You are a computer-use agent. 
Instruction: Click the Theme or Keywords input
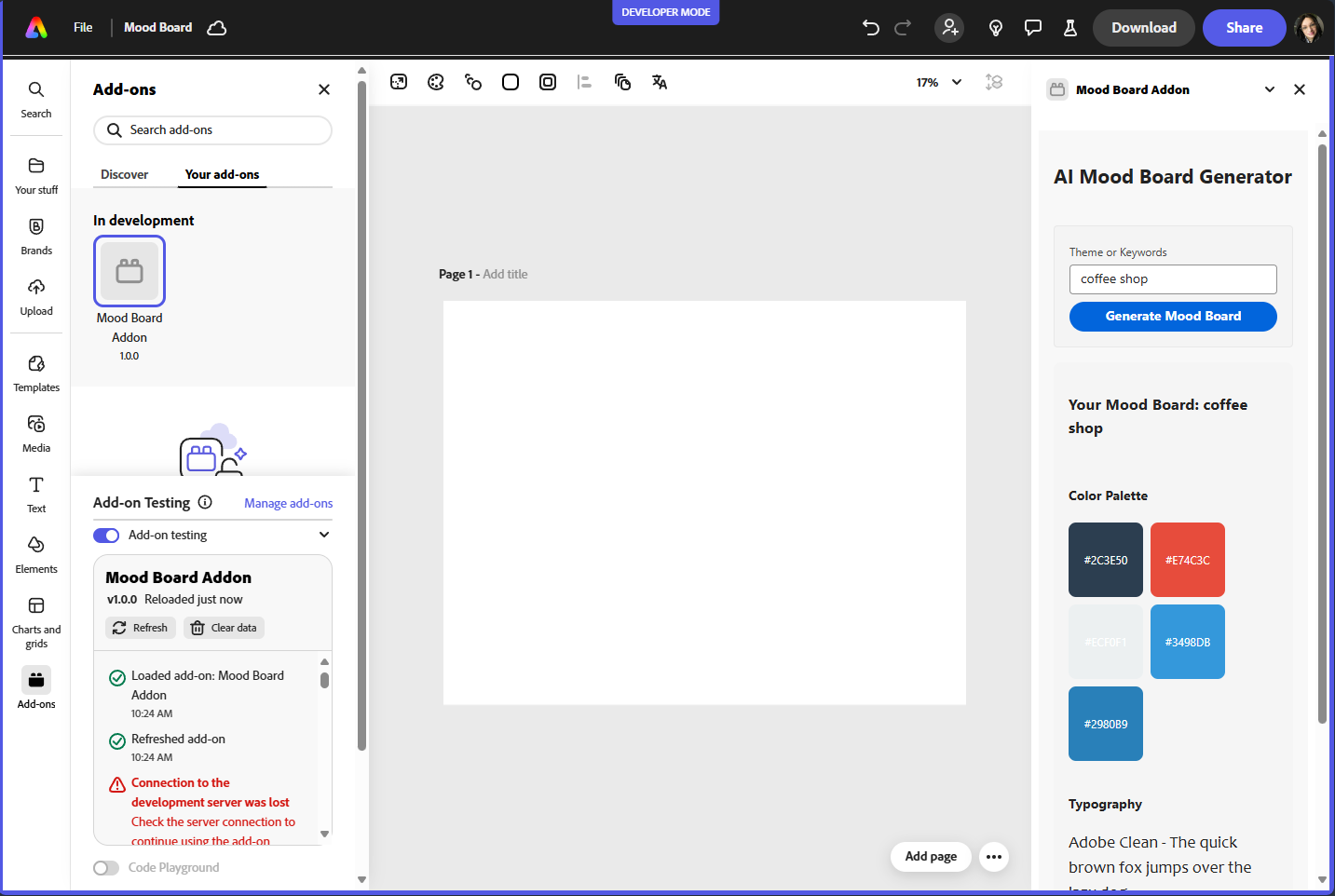pyautogui.click(x=1173, y=279)
